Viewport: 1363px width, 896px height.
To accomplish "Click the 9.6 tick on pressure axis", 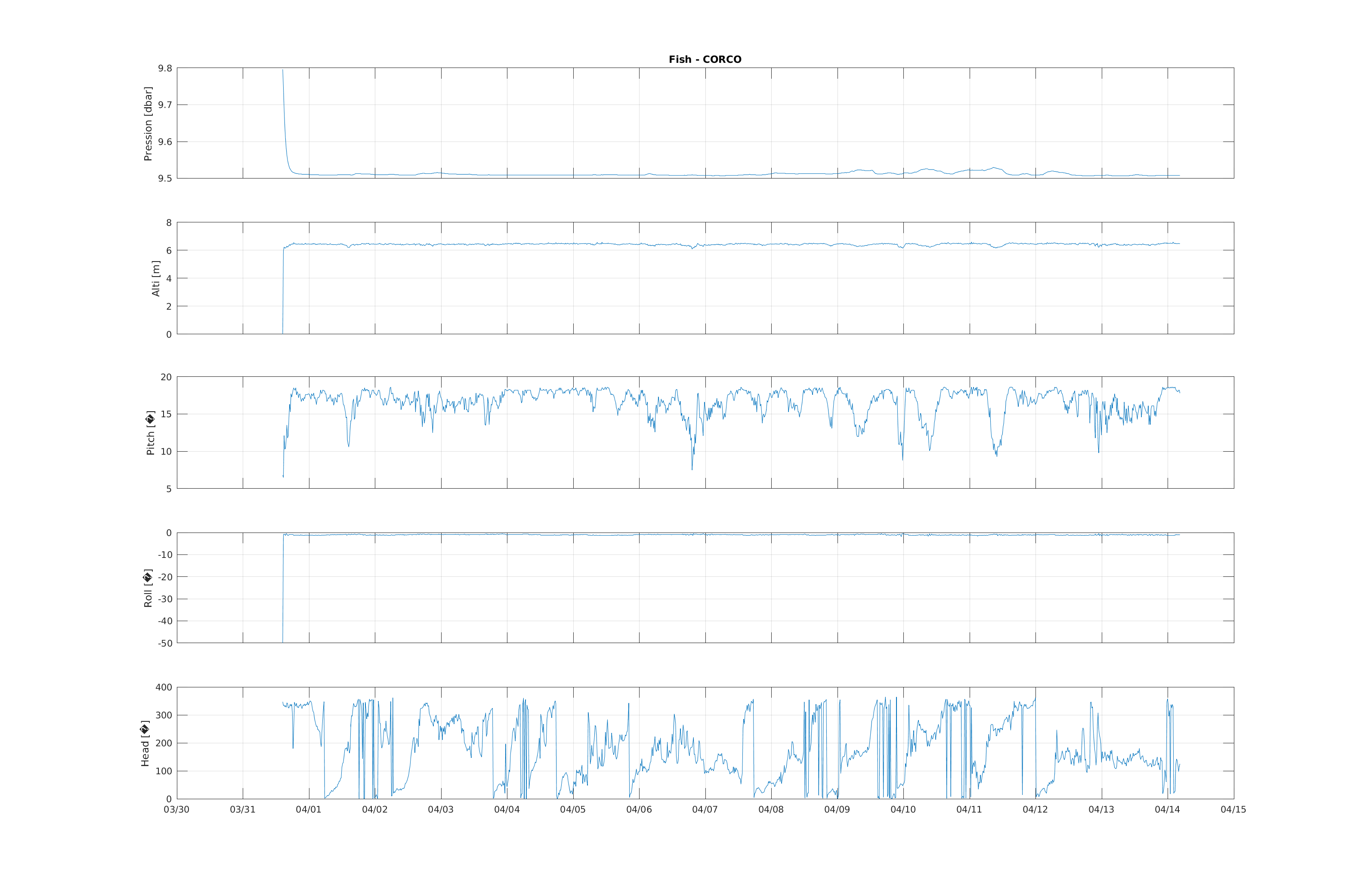I will [165, 142].
